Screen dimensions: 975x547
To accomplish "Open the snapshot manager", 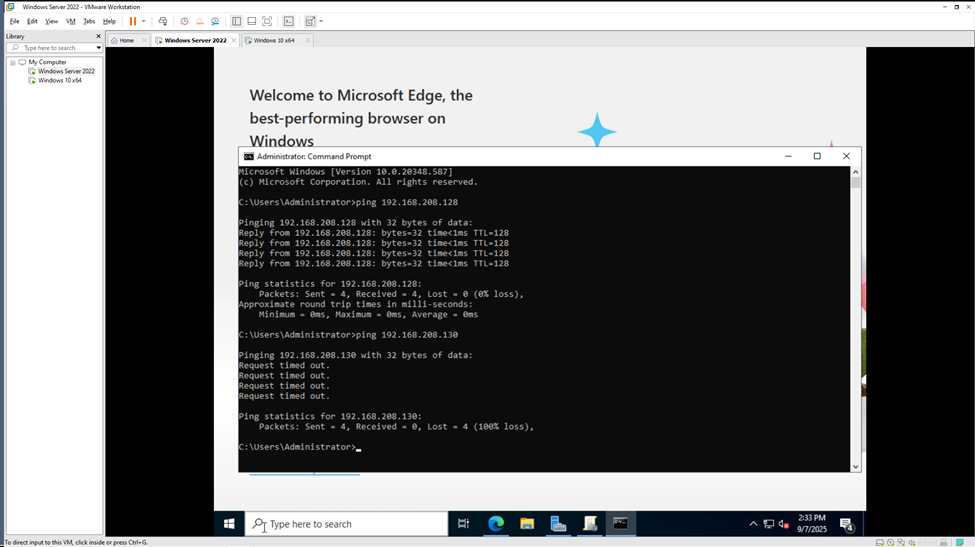I will [215, 21].
